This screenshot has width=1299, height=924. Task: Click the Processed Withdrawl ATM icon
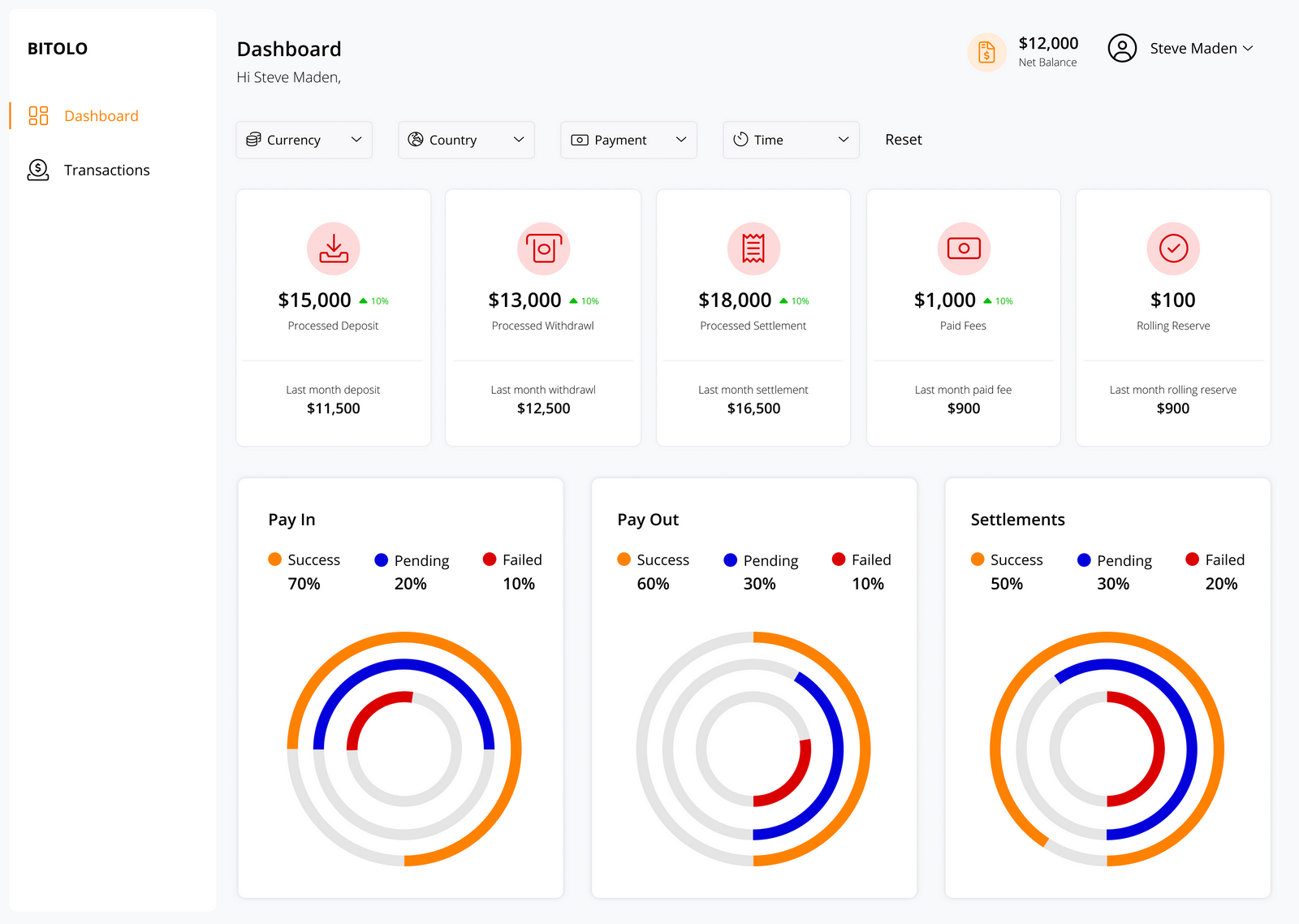click(542, 248)
